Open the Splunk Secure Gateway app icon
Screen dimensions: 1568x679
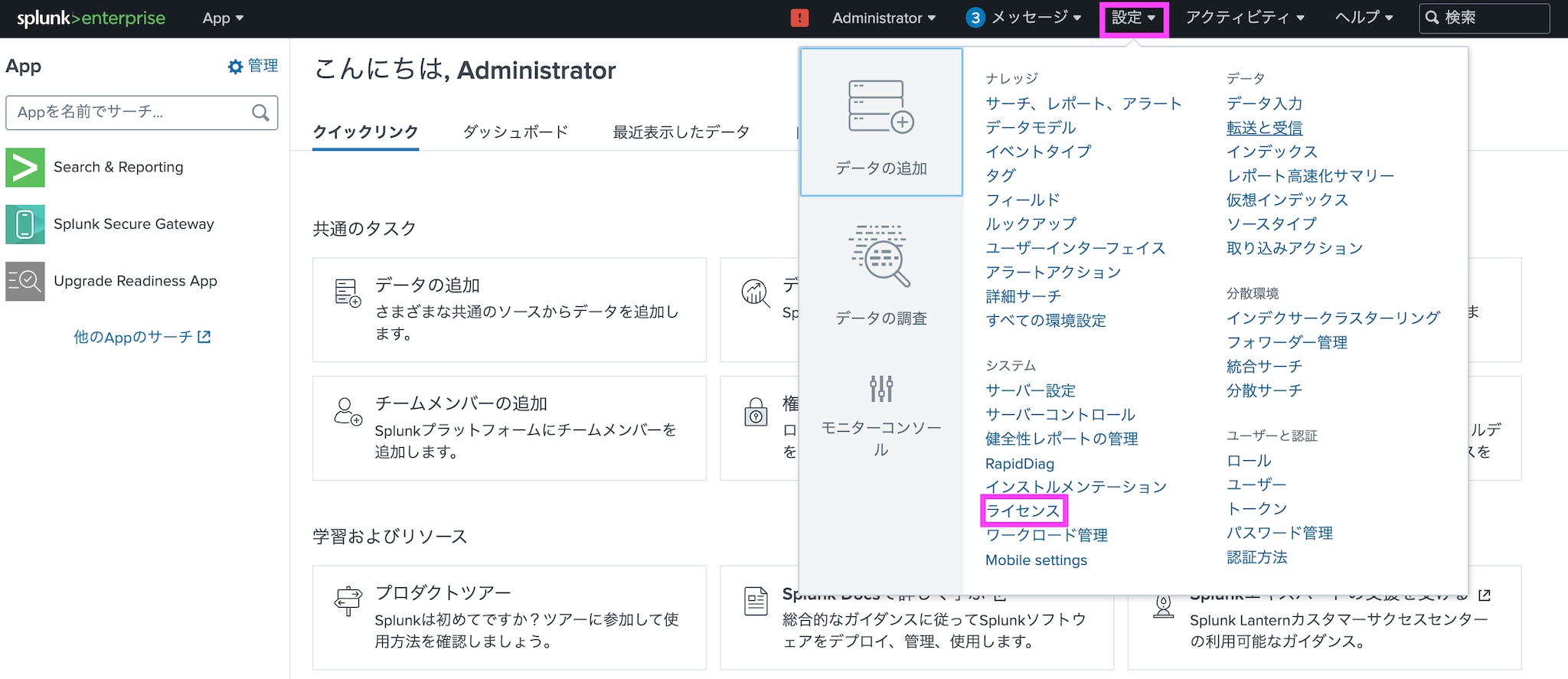(x=25, y=224)
